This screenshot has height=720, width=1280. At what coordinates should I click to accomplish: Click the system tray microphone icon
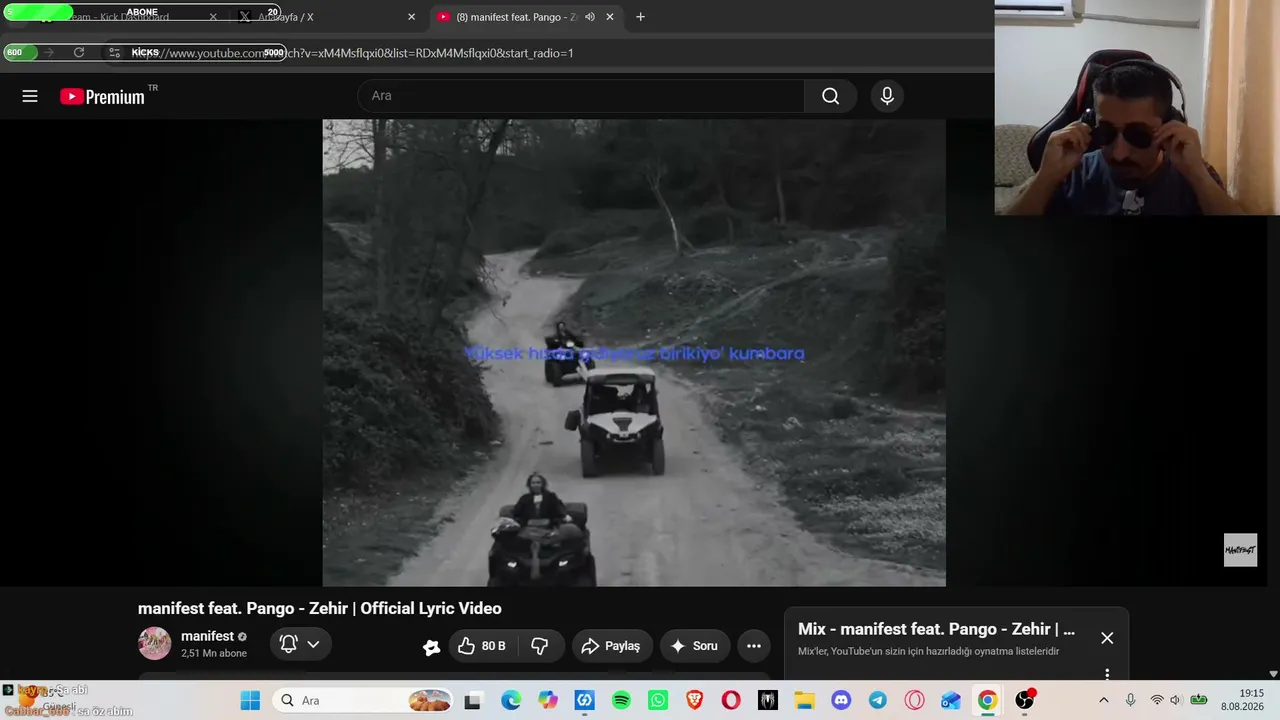pos(1131,700)
